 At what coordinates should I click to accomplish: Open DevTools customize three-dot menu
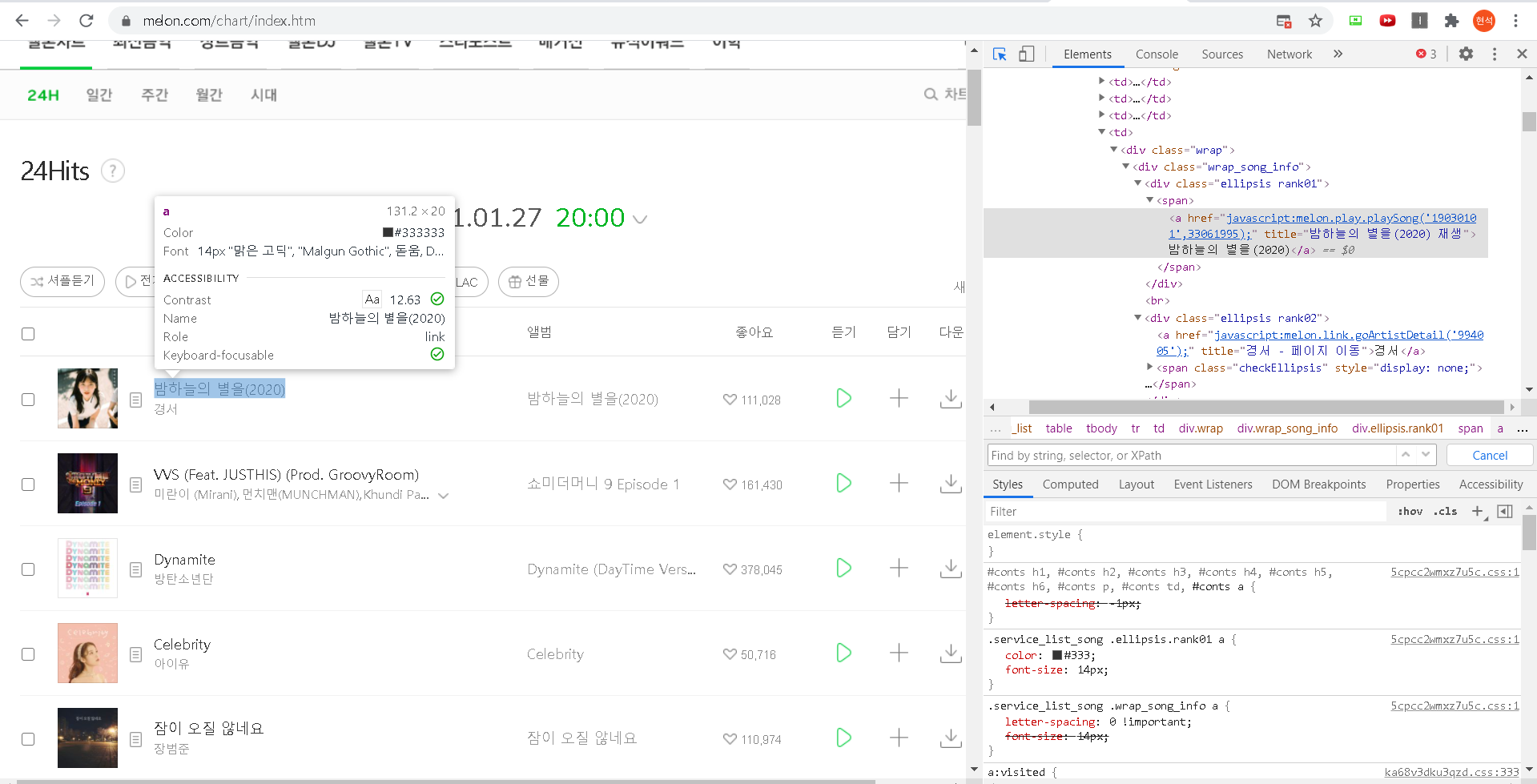click(1494, 54)
